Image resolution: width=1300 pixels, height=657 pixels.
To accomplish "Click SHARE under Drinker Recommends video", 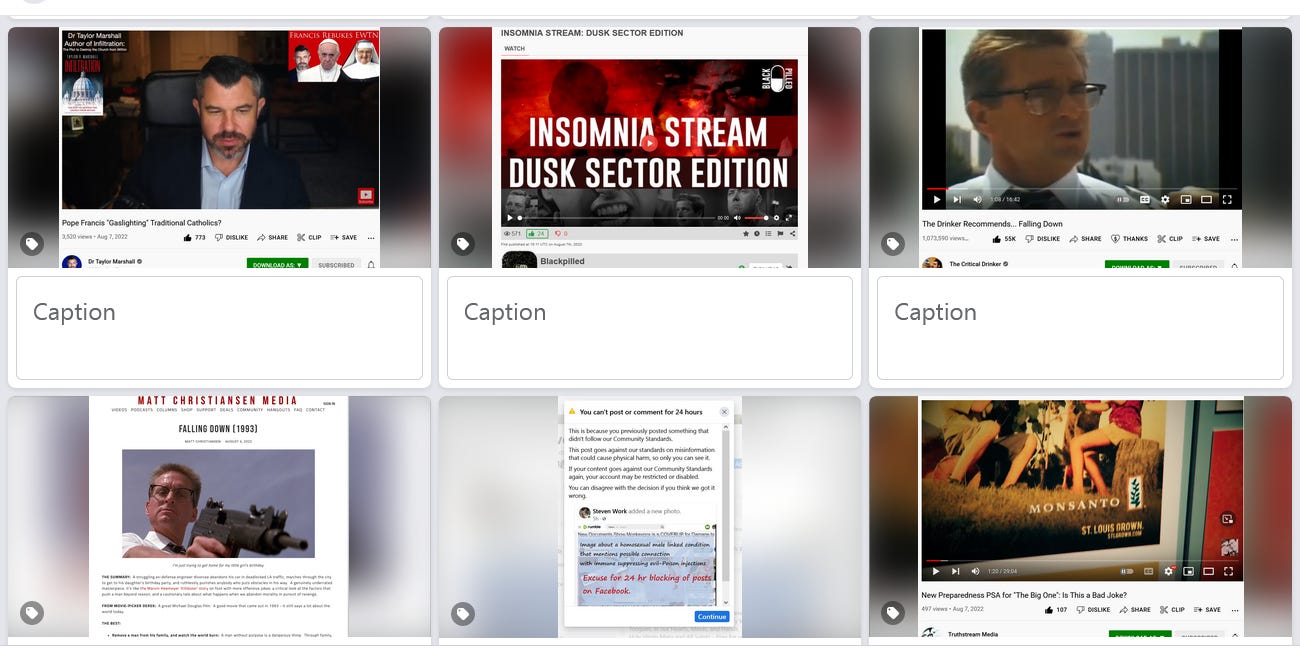I will [x=1085, y=239].
